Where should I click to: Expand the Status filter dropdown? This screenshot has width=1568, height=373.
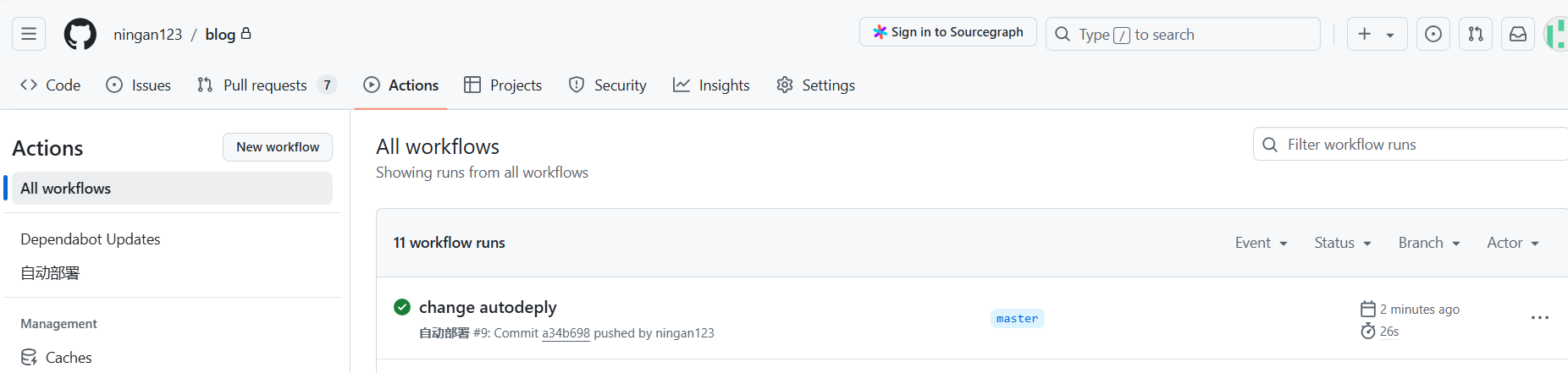1342,243
